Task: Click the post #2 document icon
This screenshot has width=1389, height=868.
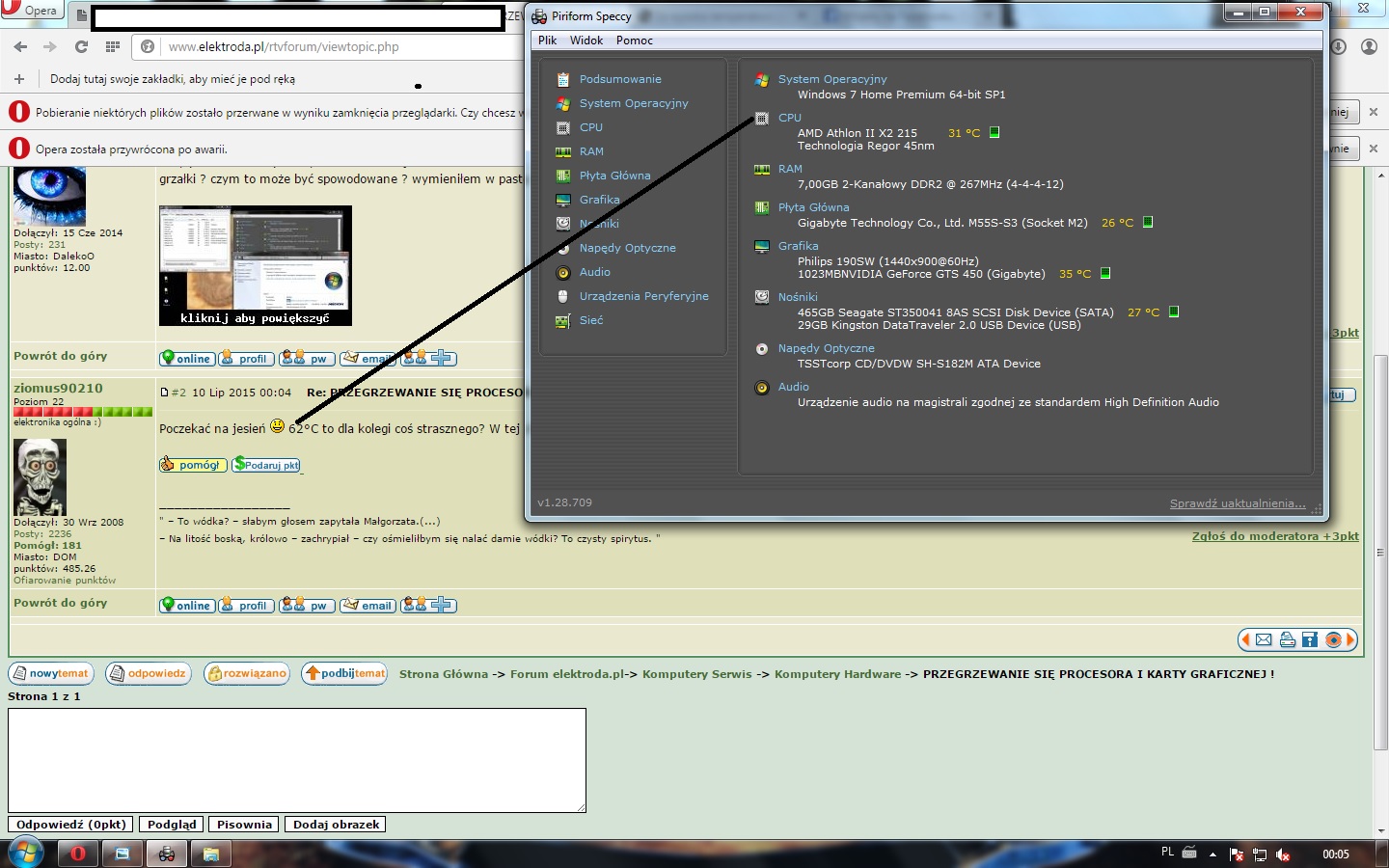Action: (x=164, y=393)
